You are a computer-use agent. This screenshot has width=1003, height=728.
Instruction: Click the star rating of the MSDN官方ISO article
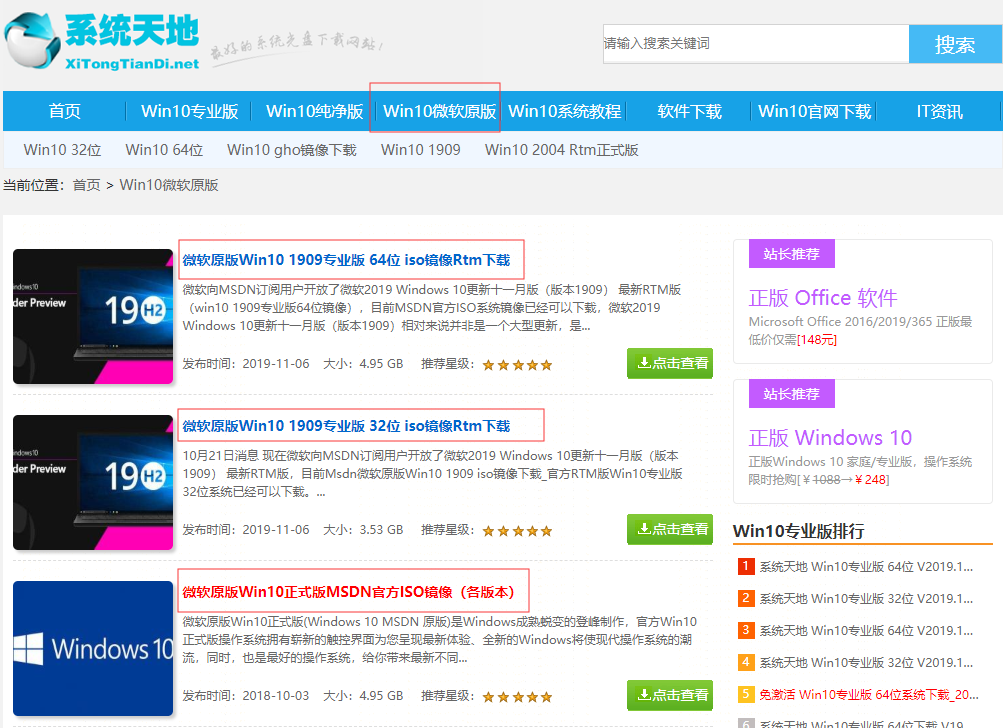click(x=517, y=697)
